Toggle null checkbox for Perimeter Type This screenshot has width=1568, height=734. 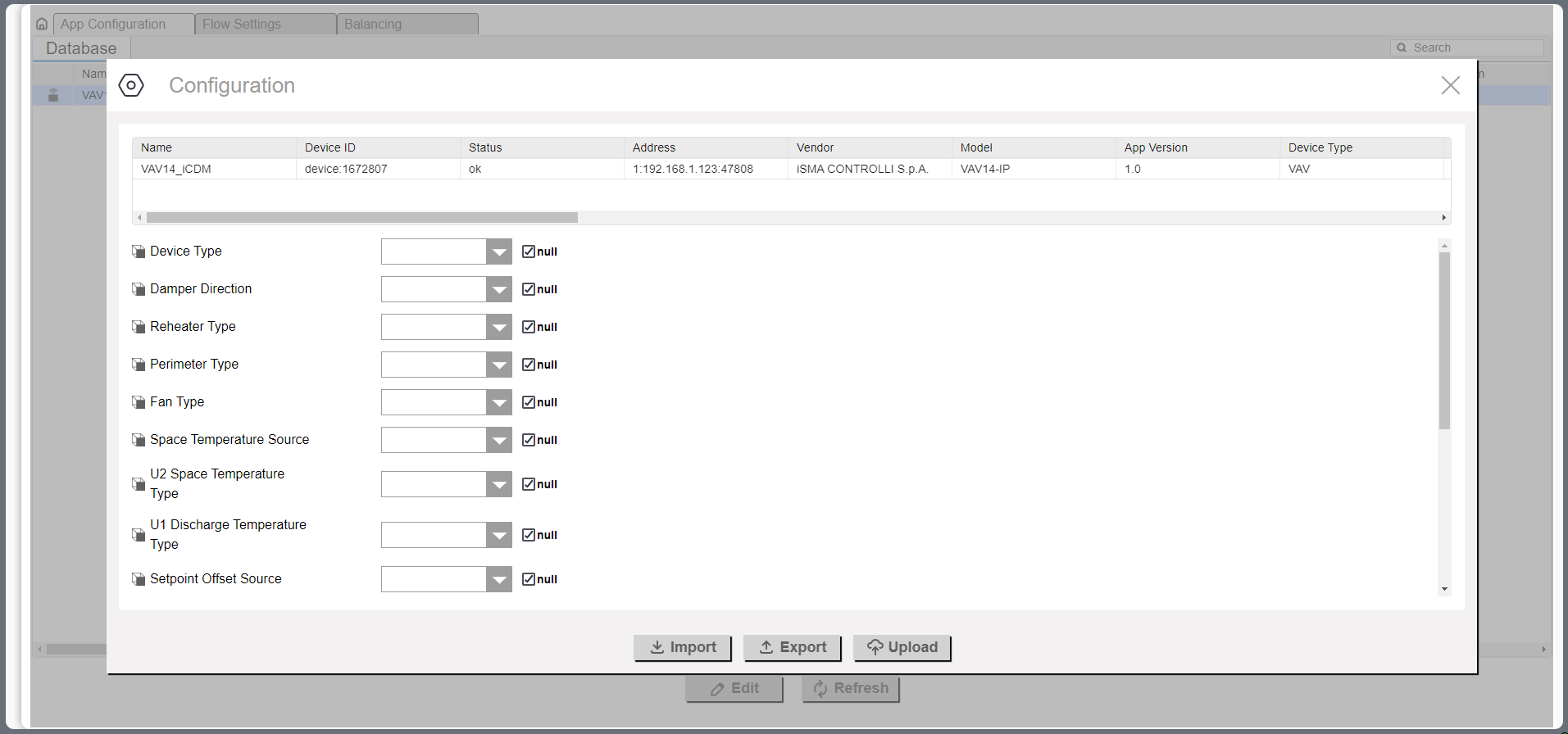point(529,365)
